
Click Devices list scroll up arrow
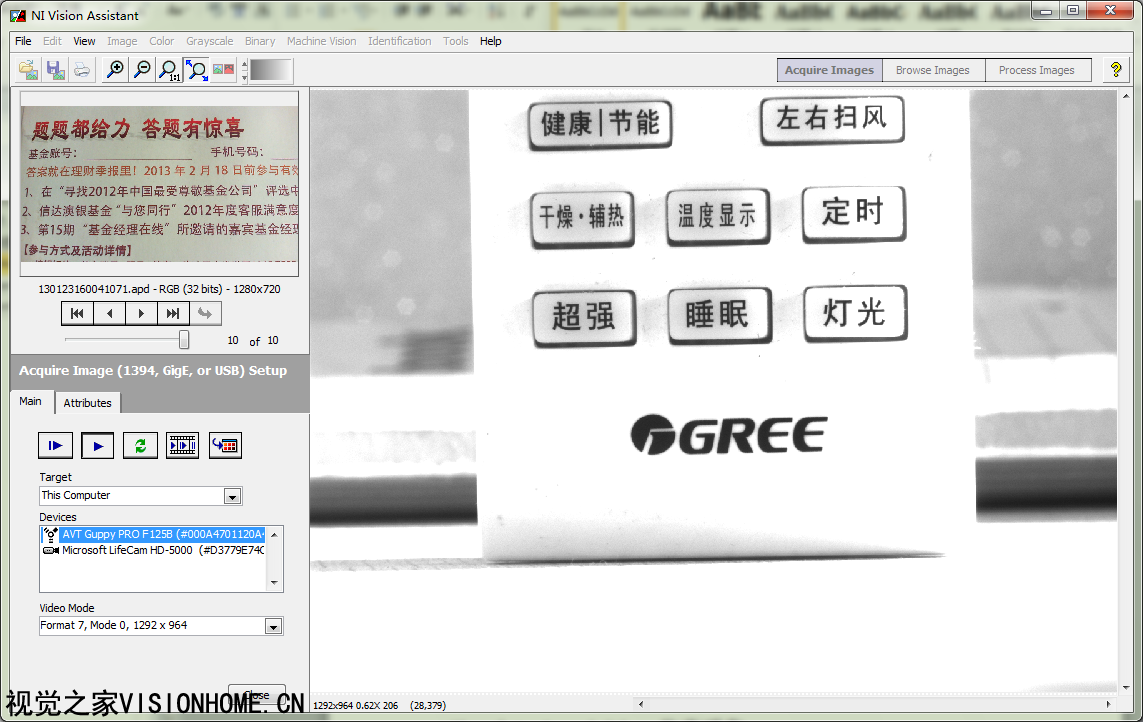click(x=274, y=535)
